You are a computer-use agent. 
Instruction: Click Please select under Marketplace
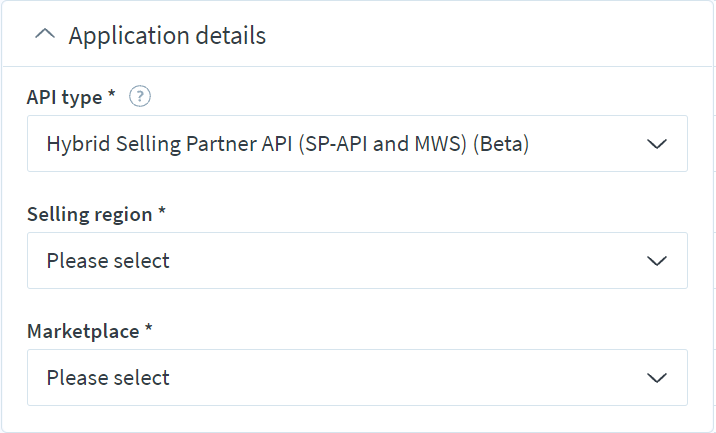108,378
